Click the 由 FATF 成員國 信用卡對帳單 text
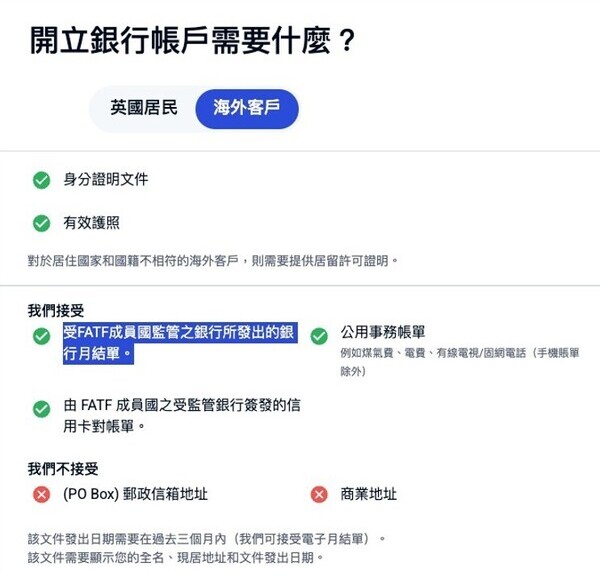Screen dimensions: 600x581 tap(180, 416)
